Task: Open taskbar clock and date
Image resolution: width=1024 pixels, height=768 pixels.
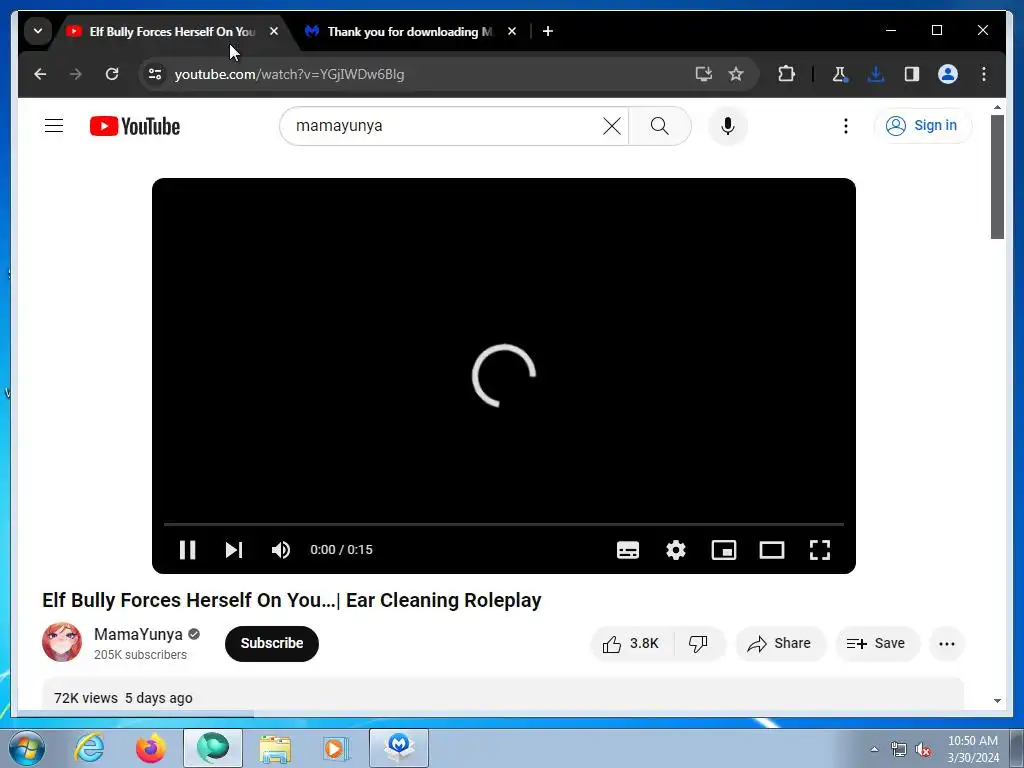Action: pos(973,749)
